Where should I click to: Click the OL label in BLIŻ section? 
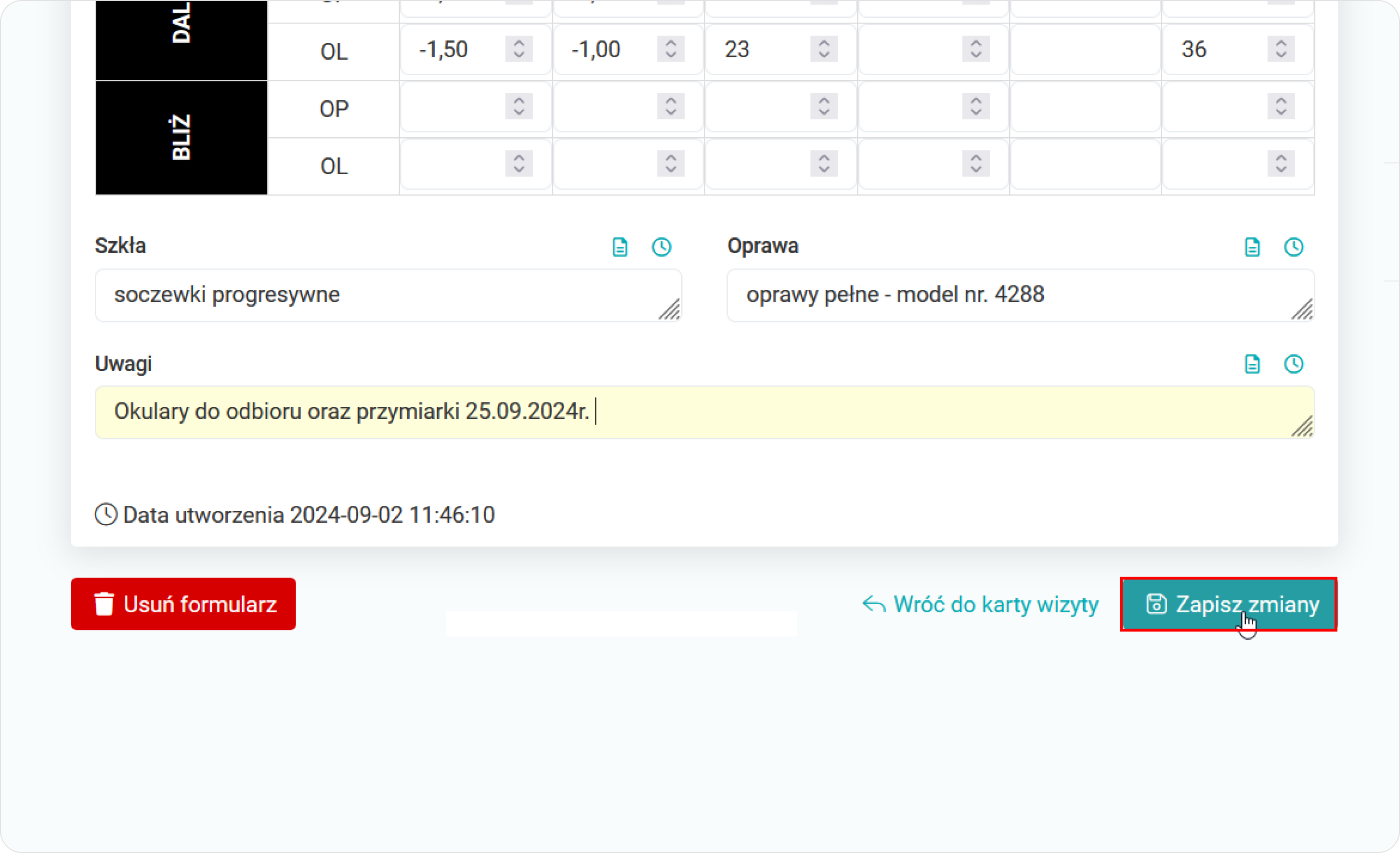[x=334, y=167]
